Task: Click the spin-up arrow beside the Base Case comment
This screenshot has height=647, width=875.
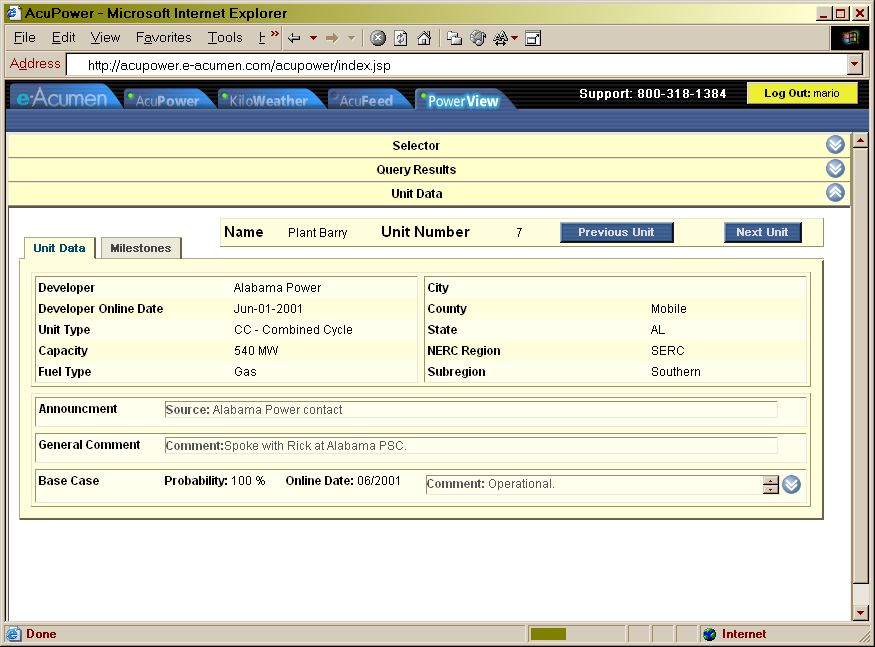Action: [x=770, y=480]
